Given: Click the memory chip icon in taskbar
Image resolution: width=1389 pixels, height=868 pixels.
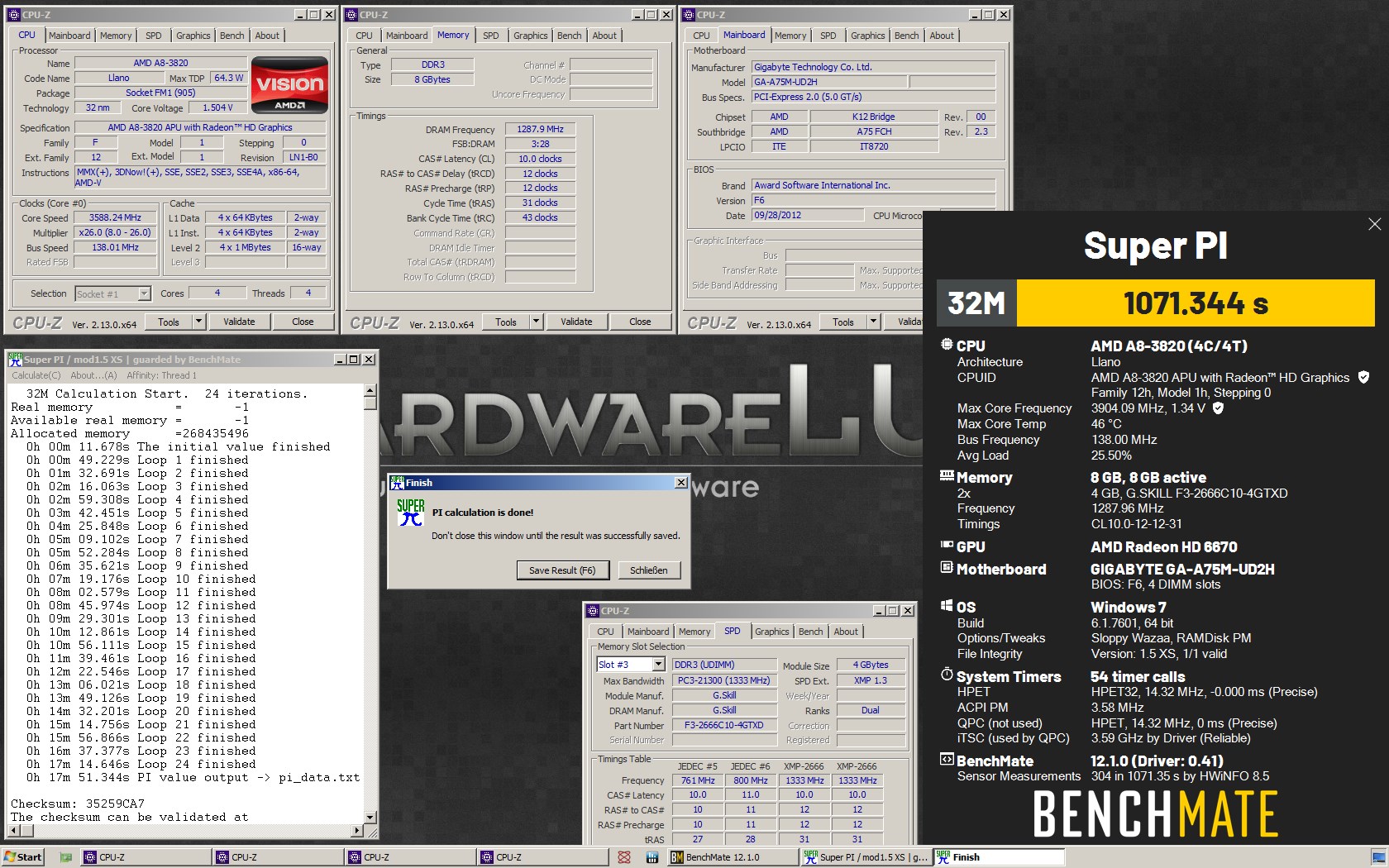Looking at the screenshot, I should [x=652, y=857].
